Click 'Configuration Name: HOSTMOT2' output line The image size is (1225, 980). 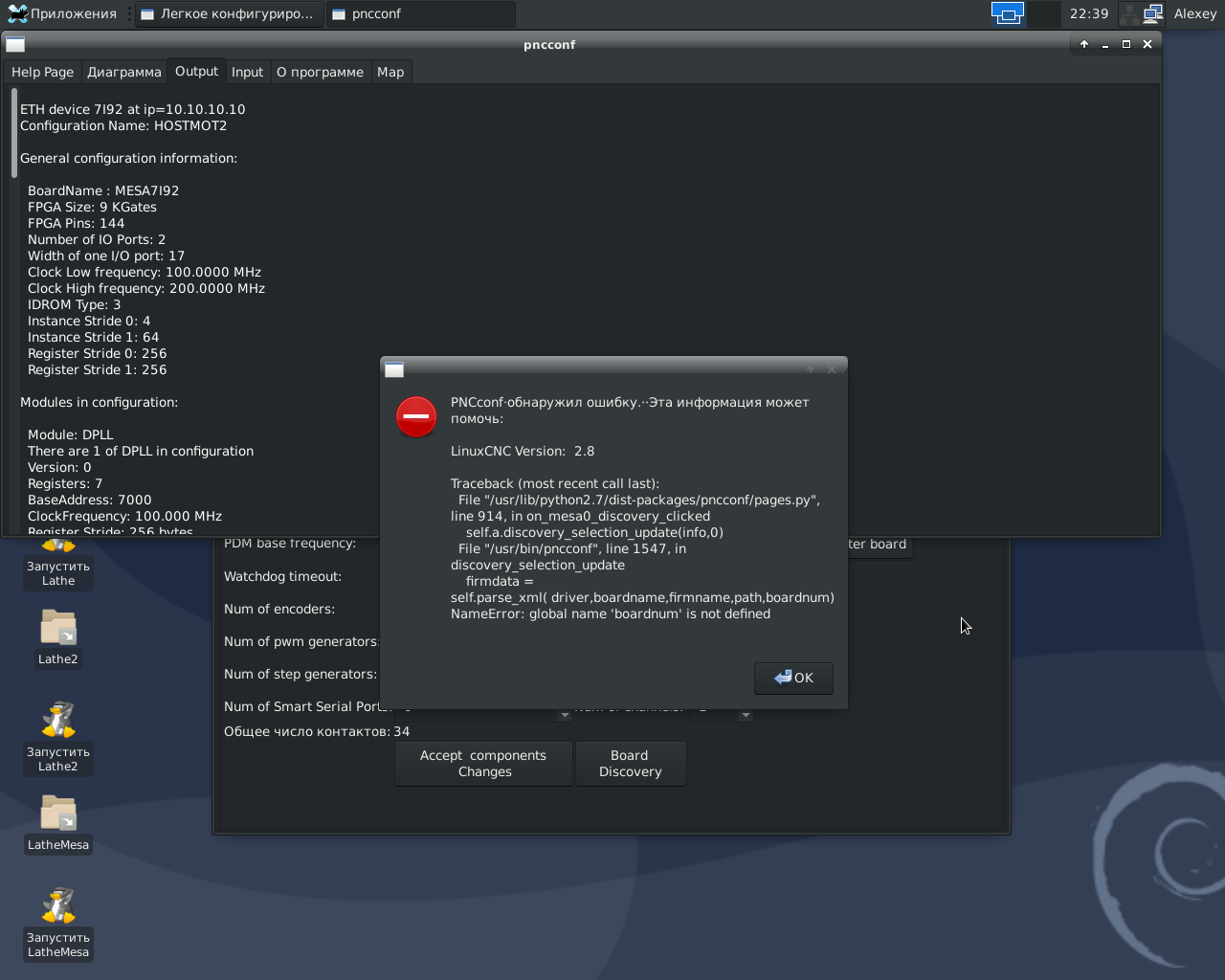[x=123, y=125]
